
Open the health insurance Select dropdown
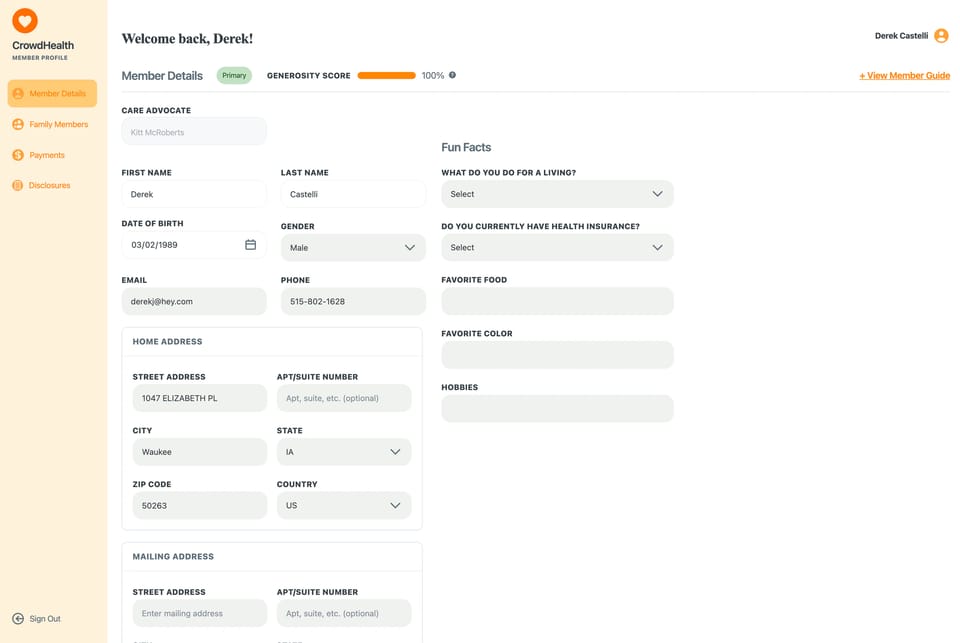557,247
